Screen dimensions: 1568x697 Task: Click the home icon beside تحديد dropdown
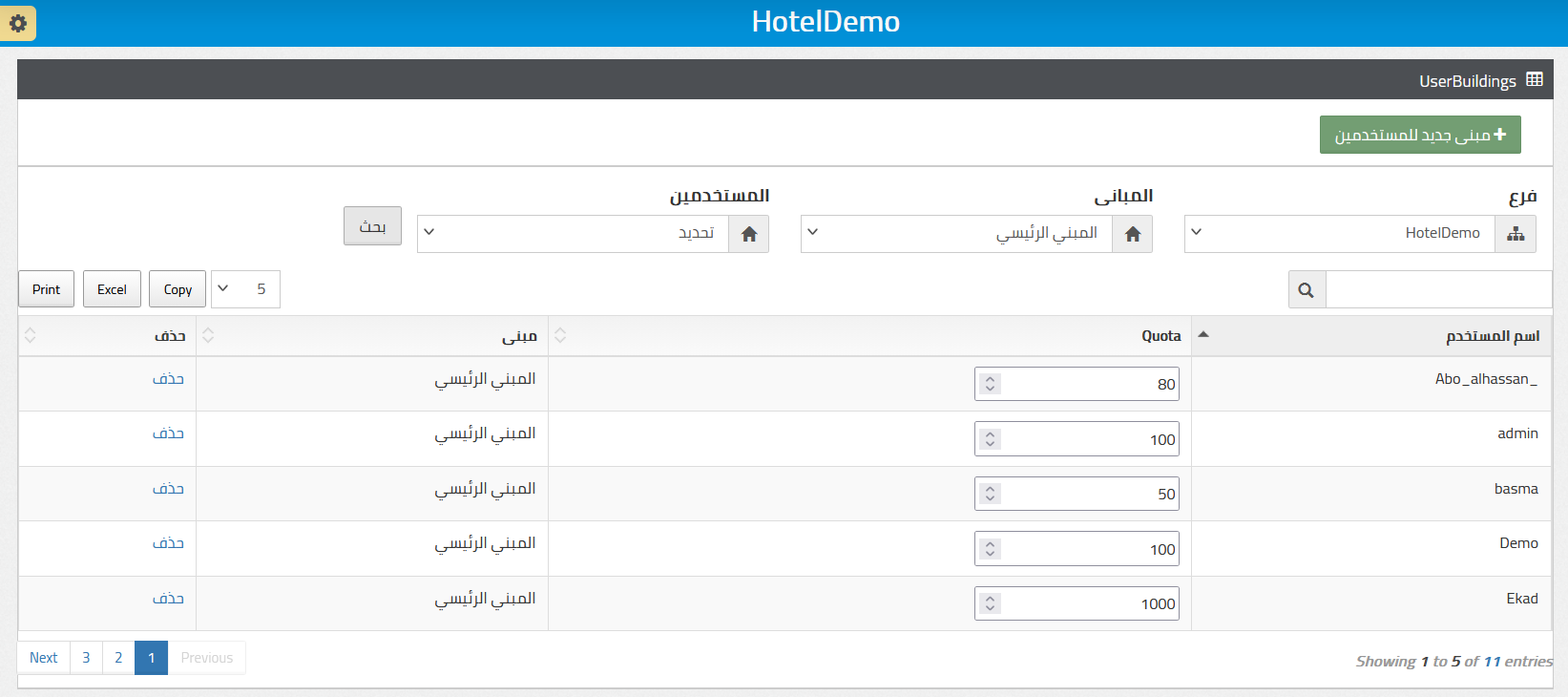point(748,234)
